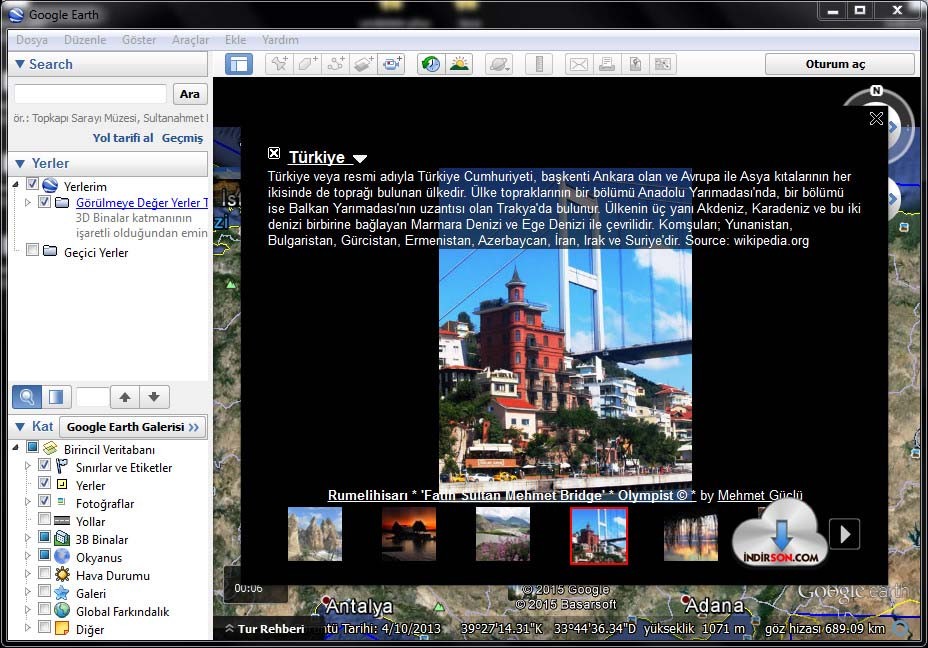928x648 pixels.
Task: Open the Yol tarifi al link
Action: tap(123, 138)
